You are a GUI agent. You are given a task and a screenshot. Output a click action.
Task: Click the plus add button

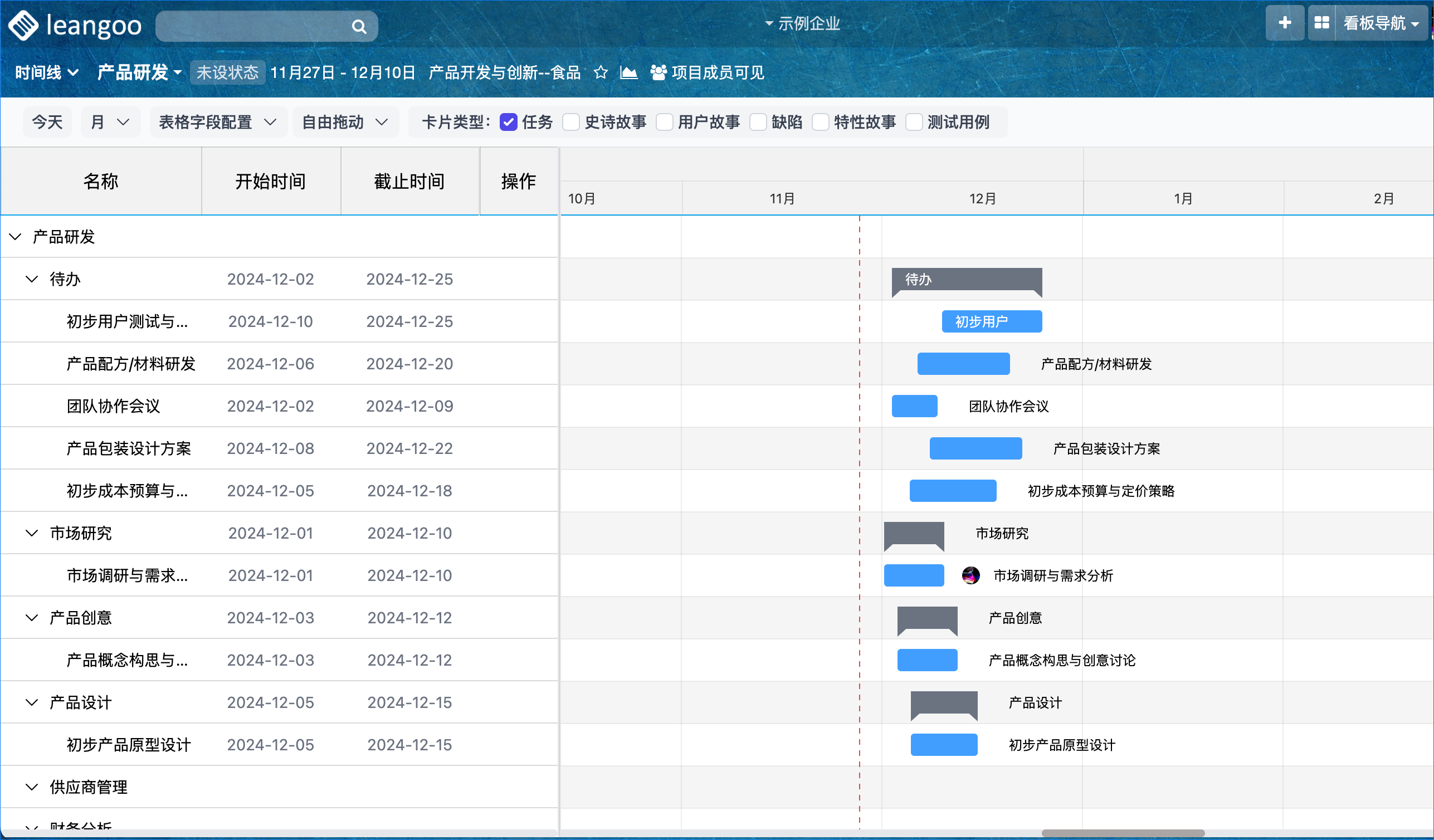[1284, 23]
